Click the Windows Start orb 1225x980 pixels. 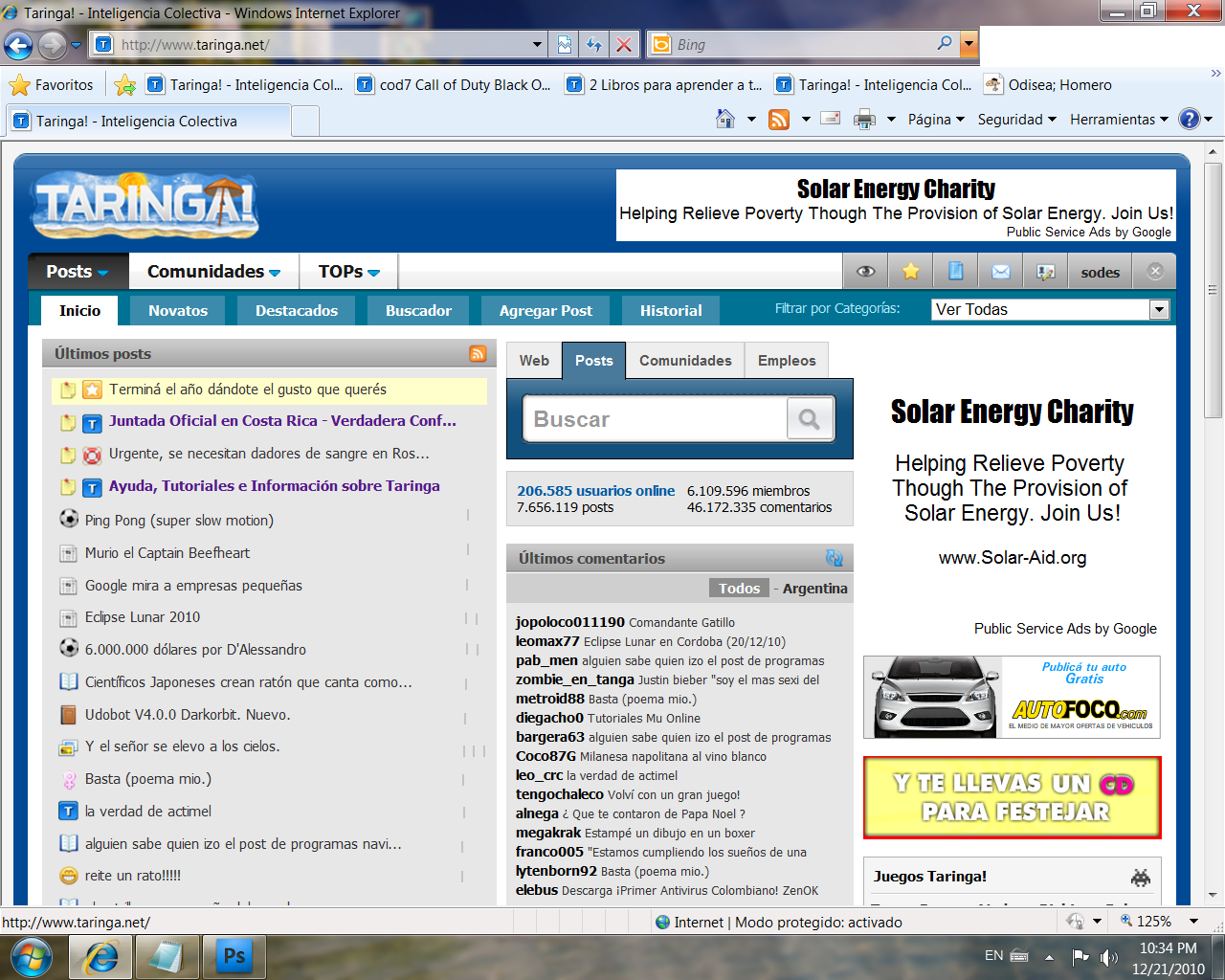click(33, 956)
